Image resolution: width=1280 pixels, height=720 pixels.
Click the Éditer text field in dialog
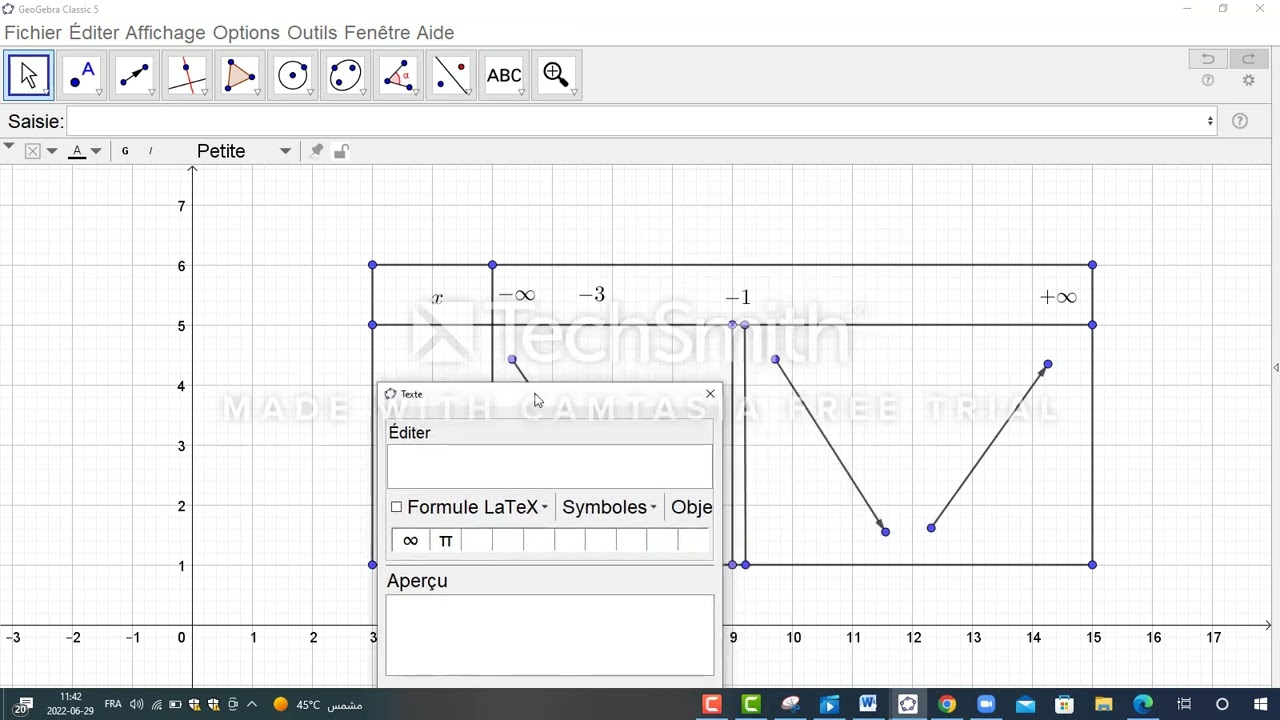[550, 467]
